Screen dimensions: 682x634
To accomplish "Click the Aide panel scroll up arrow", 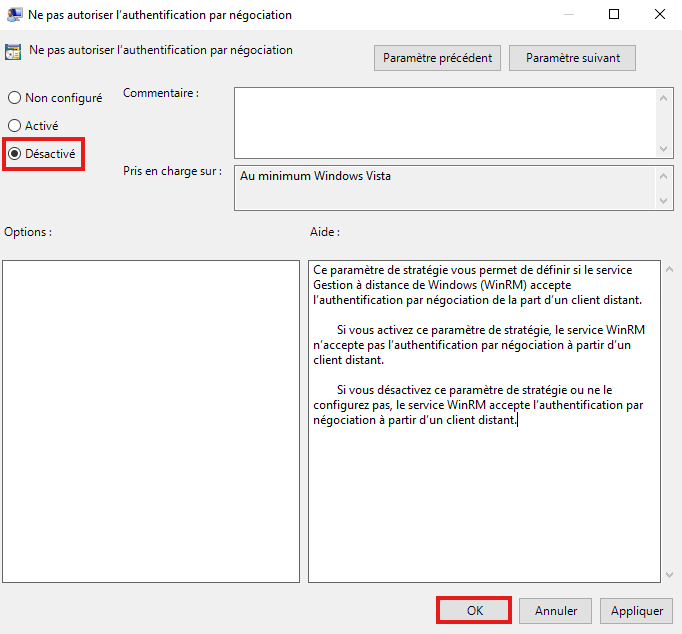I will click(667, 269).
